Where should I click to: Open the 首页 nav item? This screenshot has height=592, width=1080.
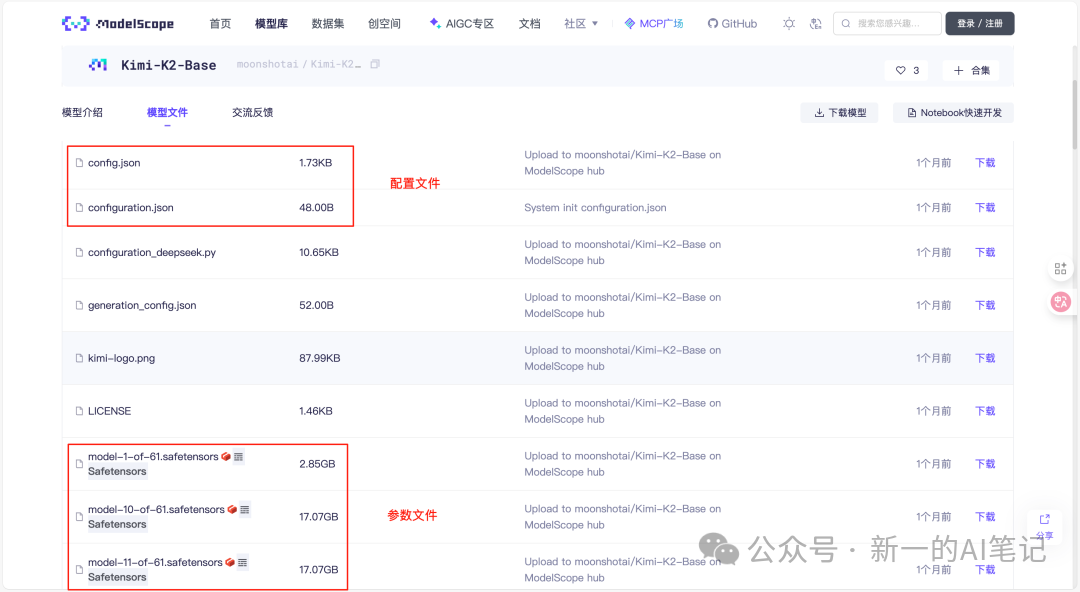tap(220, 23)
